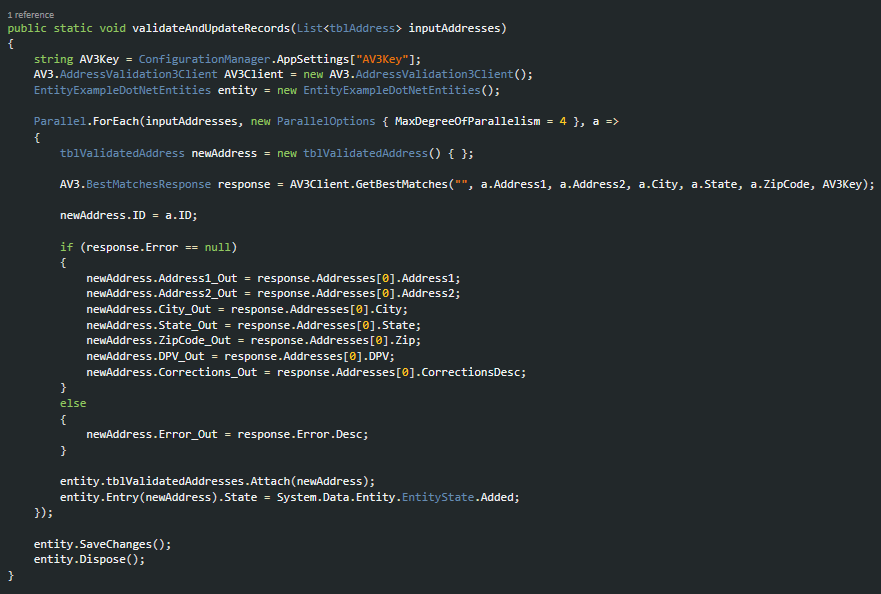Image resolution: width=881 pixels, height=594 pixels.
Task: Click Parallel.ForEach call
Action: (86, 121)
